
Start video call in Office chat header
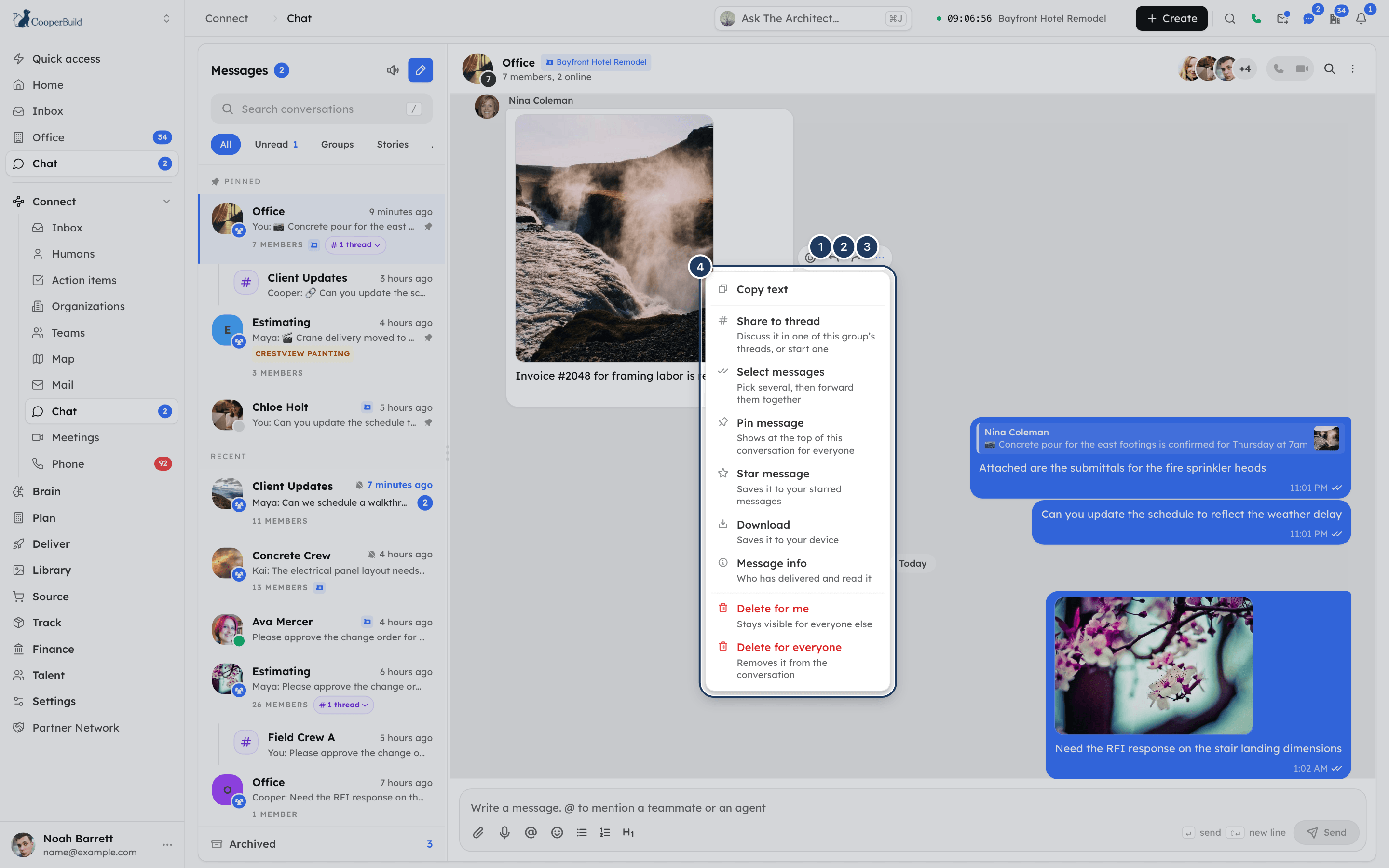(x=1302, y=69)
